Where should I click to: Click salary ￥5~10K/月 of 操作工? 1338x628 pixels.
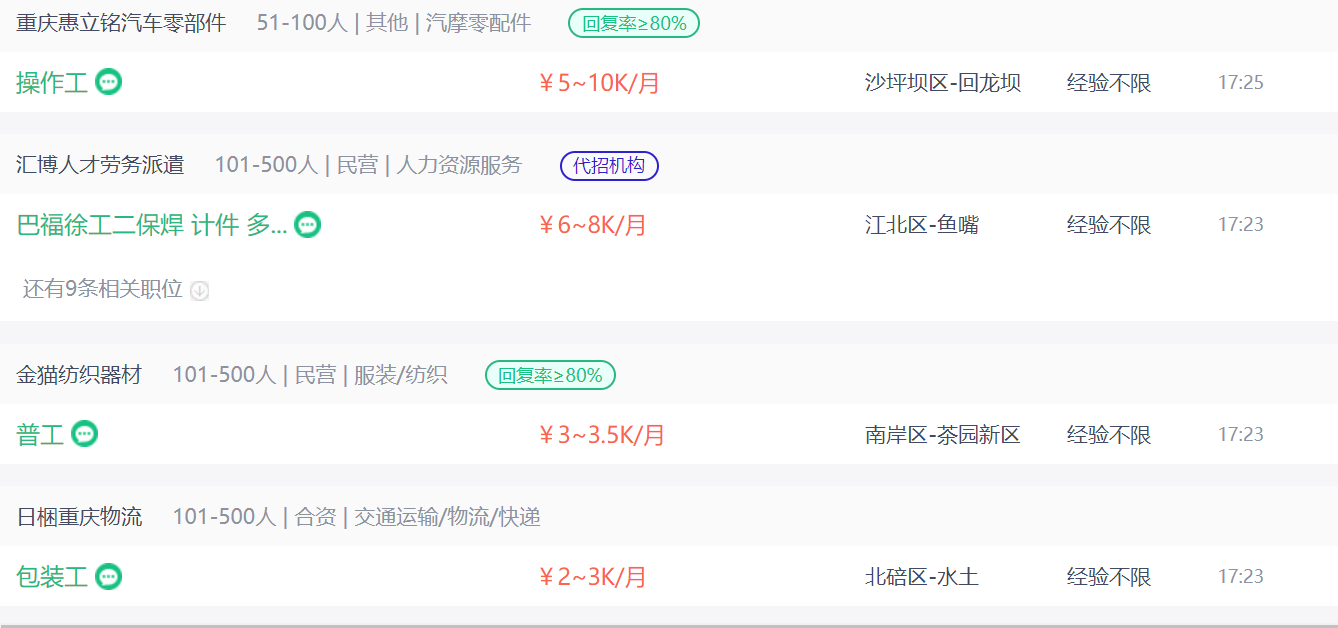pos(599,83)
